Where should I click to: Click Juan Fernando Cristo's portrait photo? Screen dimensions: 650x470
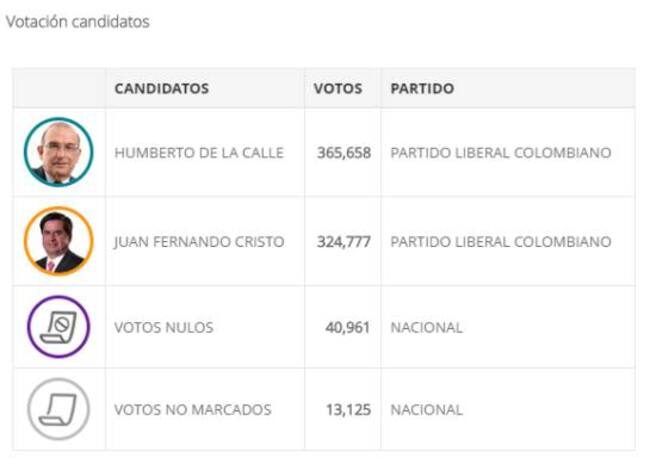click(58, 241)
